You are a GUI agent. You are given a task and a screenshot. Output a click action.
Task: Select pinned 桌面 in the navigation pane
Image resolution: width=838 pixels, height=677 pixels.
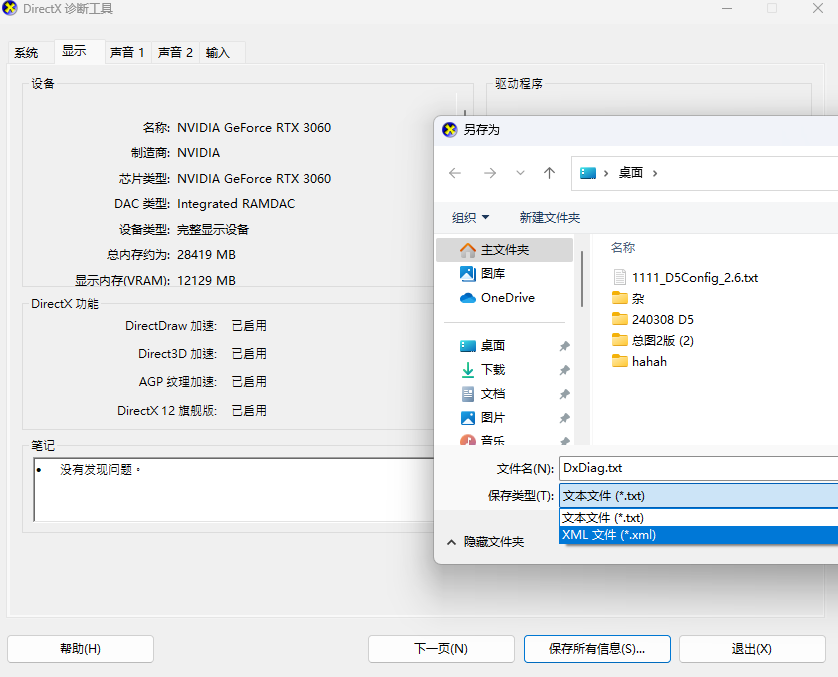tap(493, 346)
